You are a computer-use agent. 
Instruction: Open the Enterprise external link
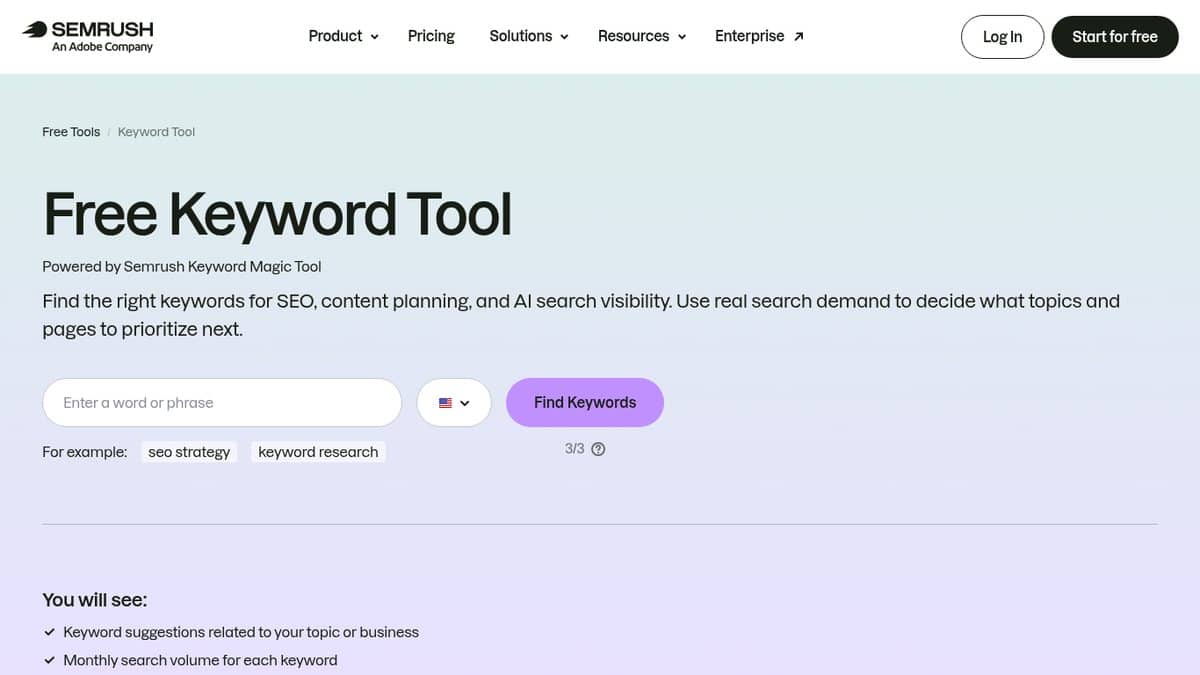pos(759,36)
